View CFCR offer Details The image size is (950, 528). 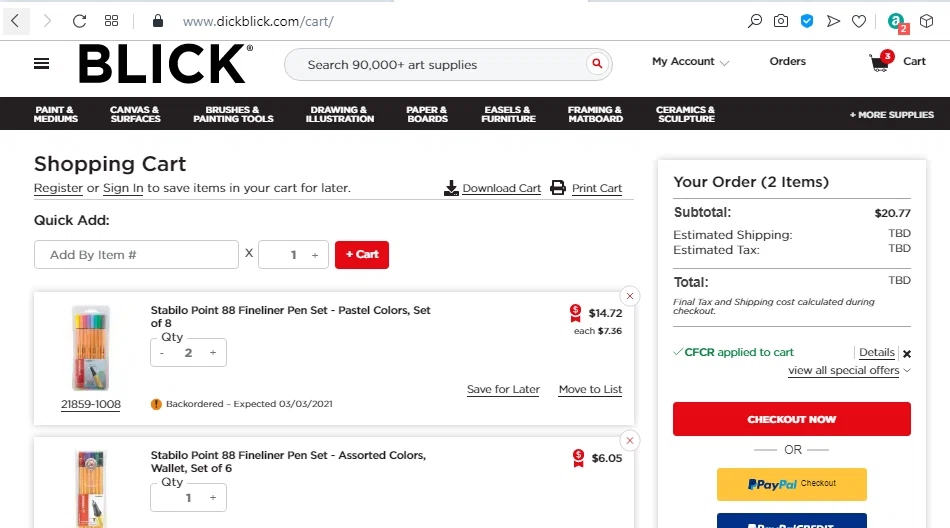pyautogui.click(x=877, y=352)
